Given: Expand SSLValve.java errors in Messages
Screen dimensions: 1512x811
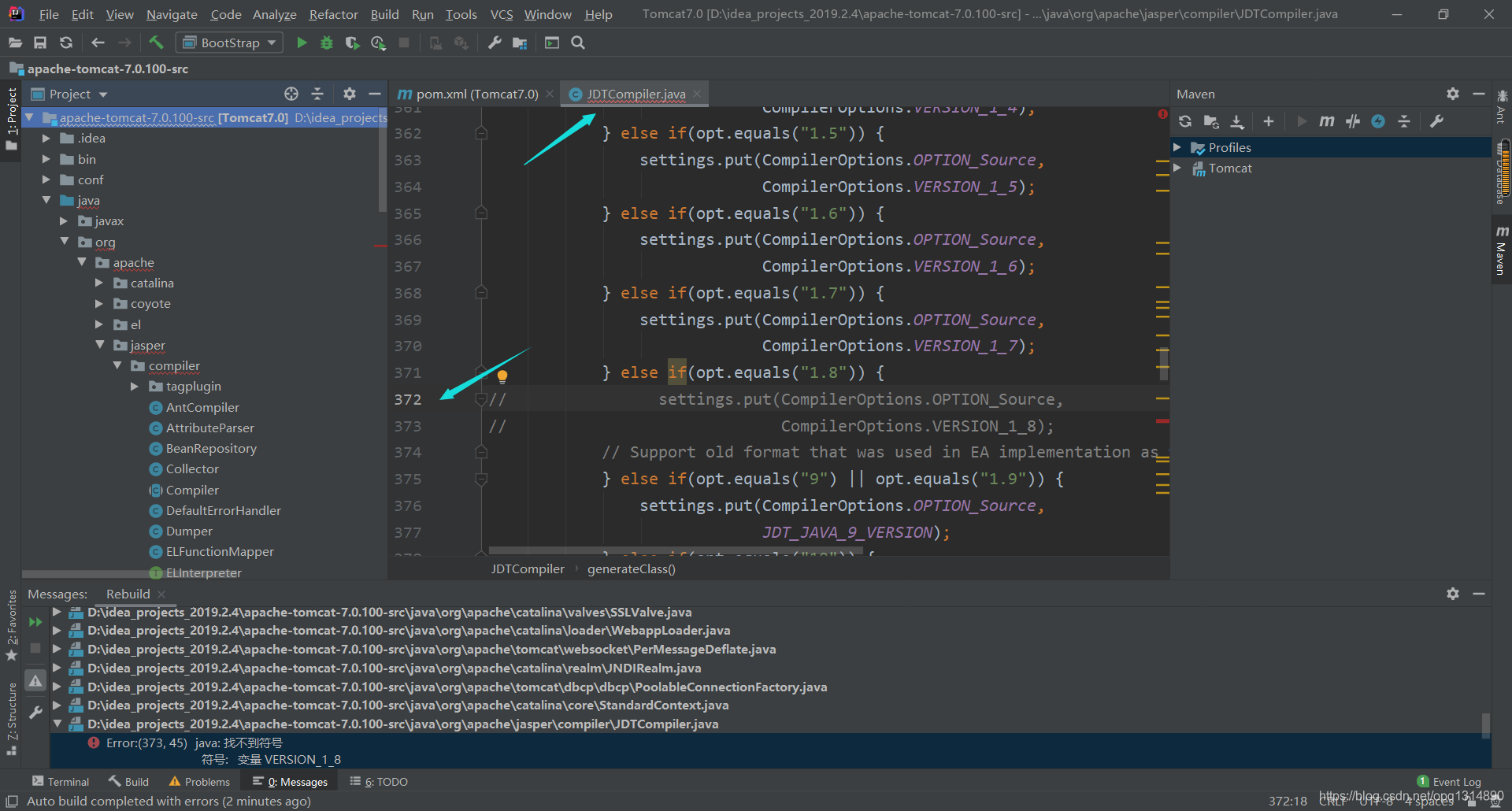Looking at the screenshot, I should 57,612.
